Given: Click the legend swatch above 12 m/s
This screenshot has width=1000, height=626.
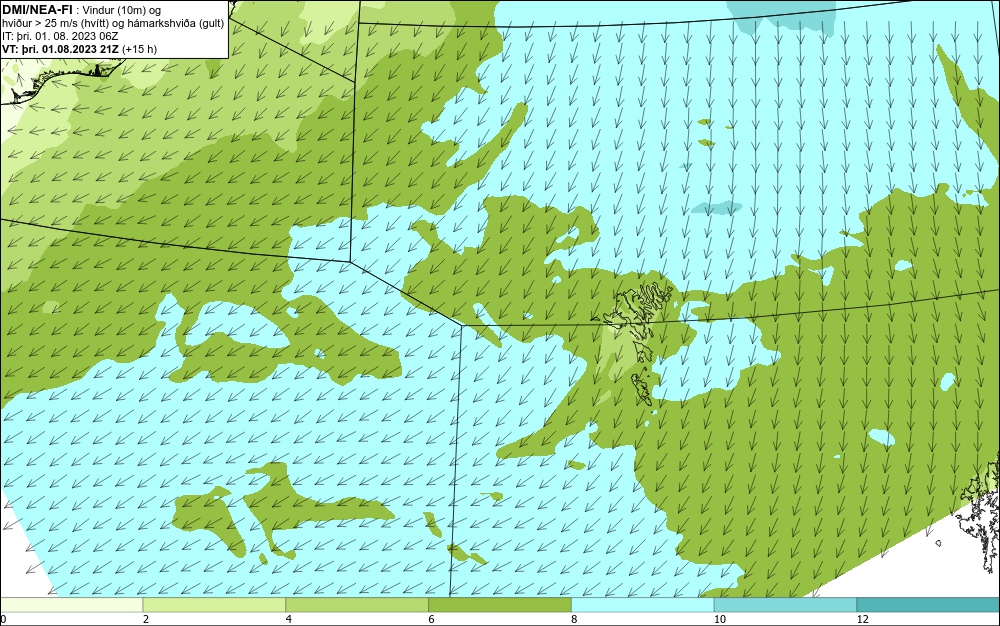Looking at the screenshot, I should coord(929,604).
